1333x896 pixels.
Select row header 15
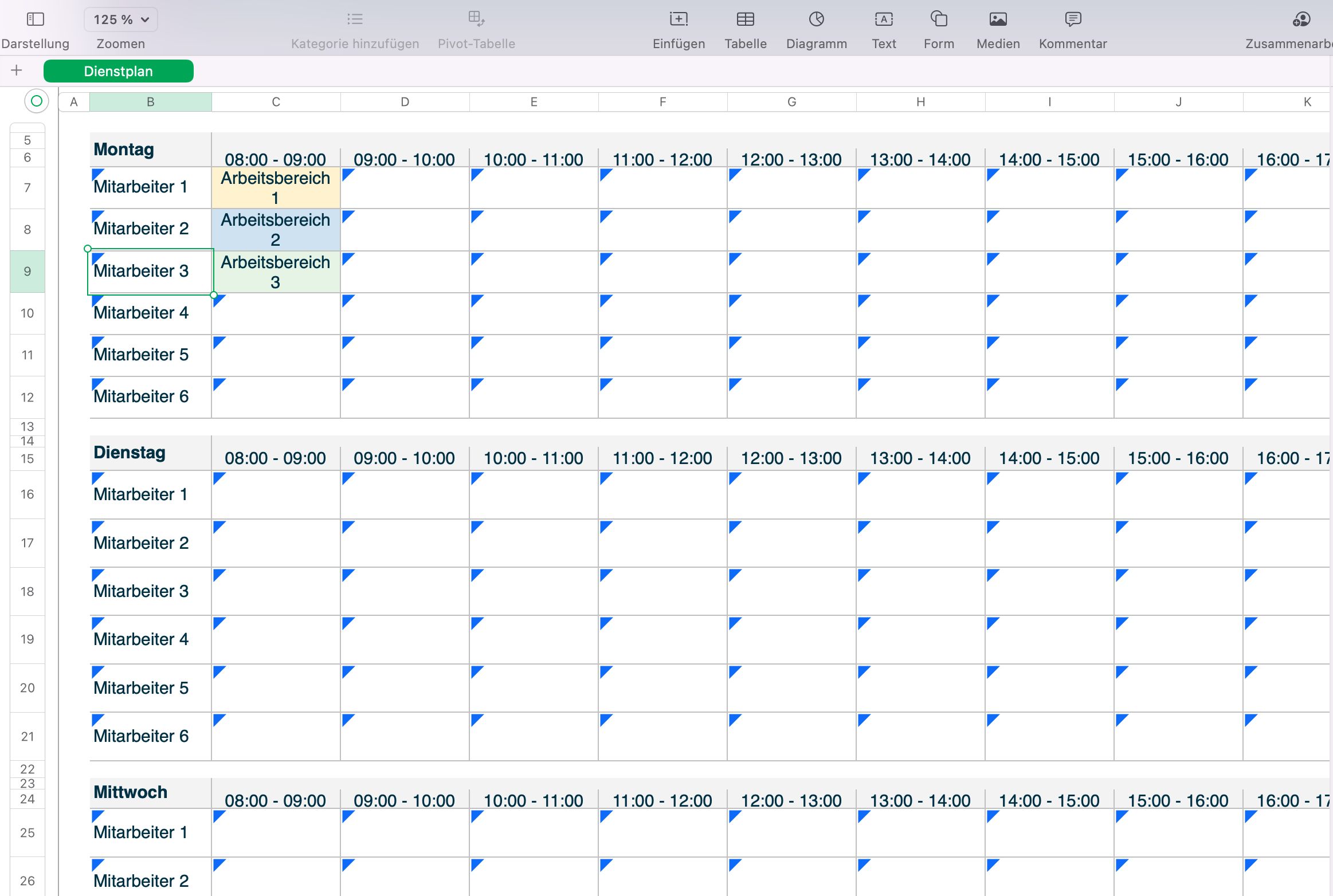[x=27, y=458]
